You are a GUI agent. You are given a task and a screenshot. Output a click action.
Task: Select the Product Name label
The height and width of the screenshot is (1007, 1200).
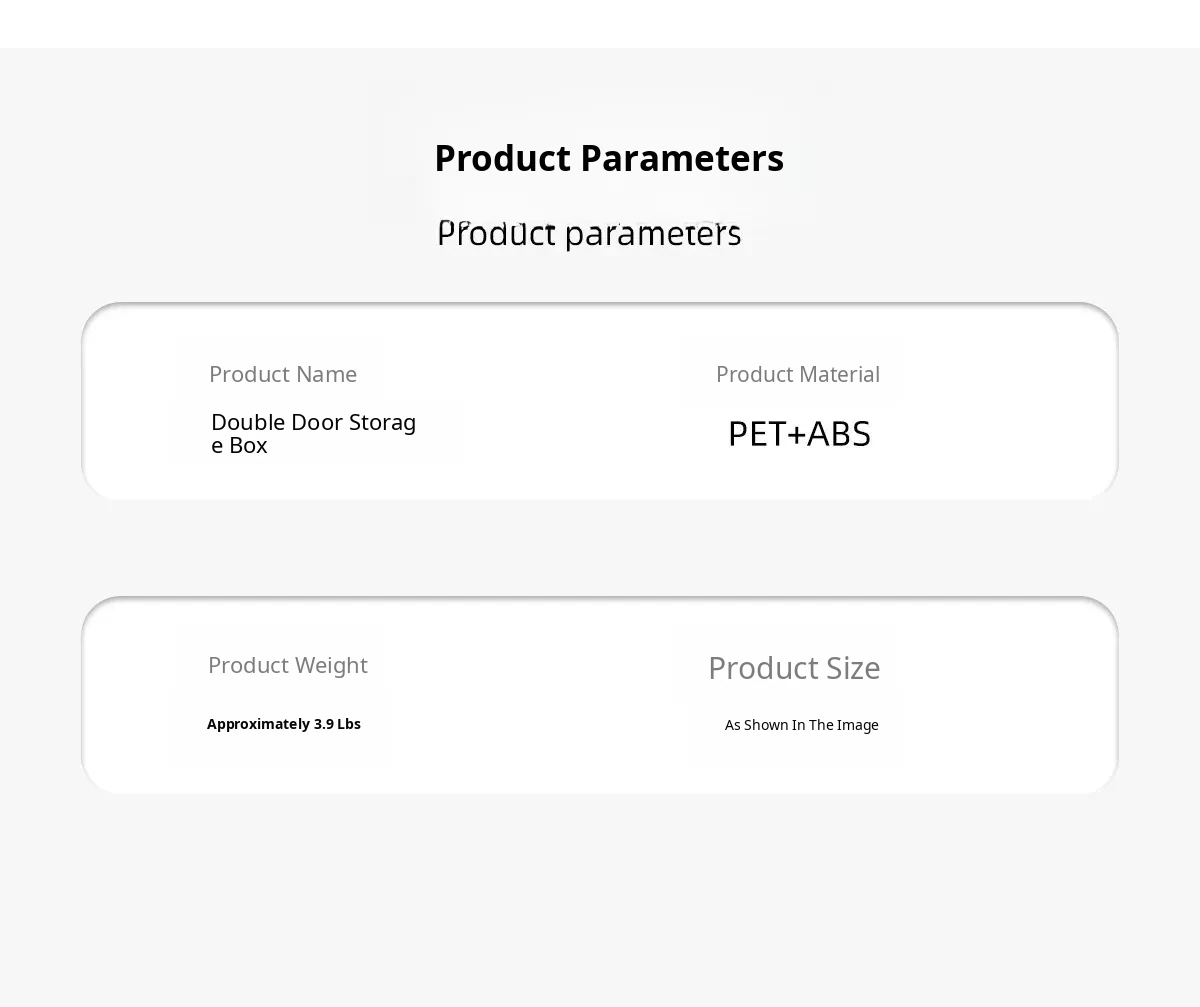(283, 374)
